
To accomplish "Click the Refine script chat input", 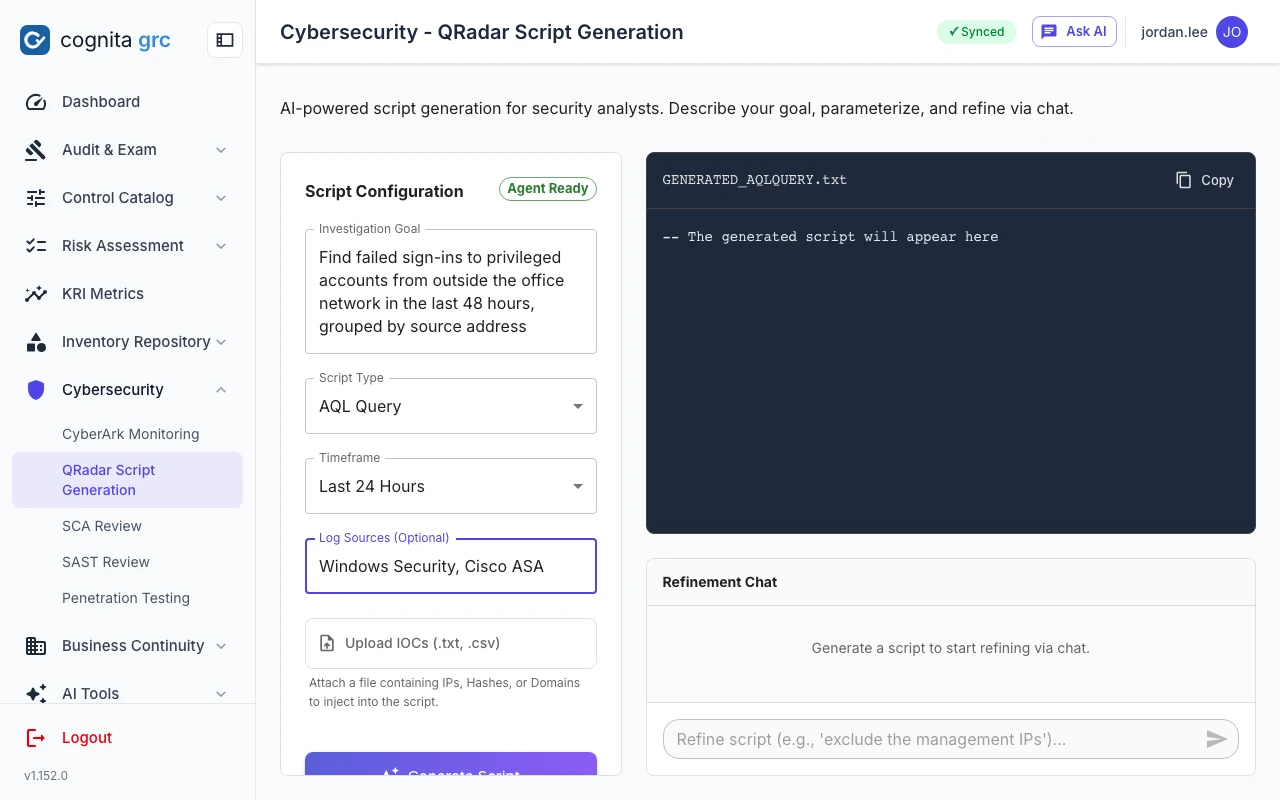I will coord(951,739).
